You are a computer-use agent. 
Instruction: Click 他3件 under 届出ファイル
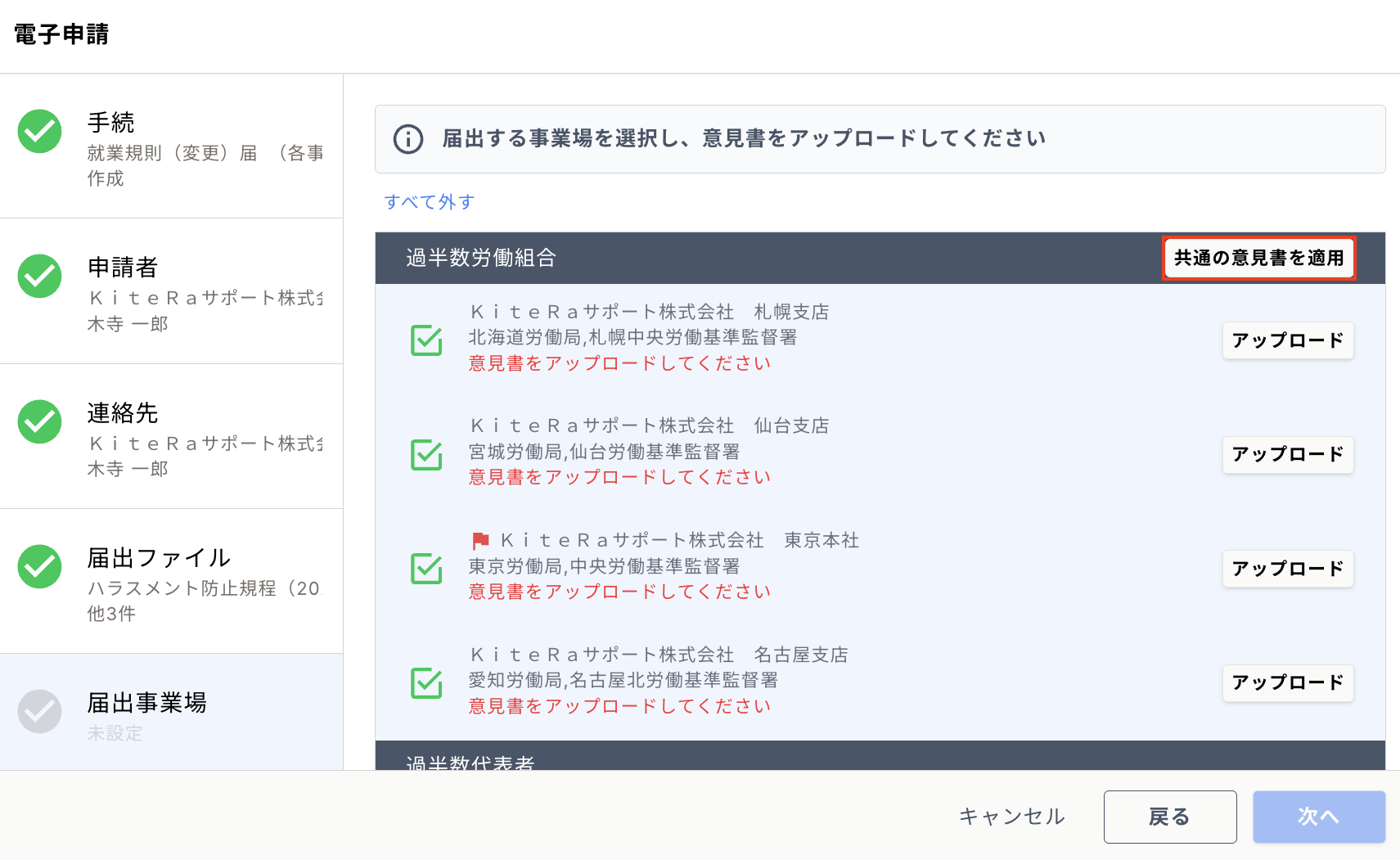click(111, 614)
